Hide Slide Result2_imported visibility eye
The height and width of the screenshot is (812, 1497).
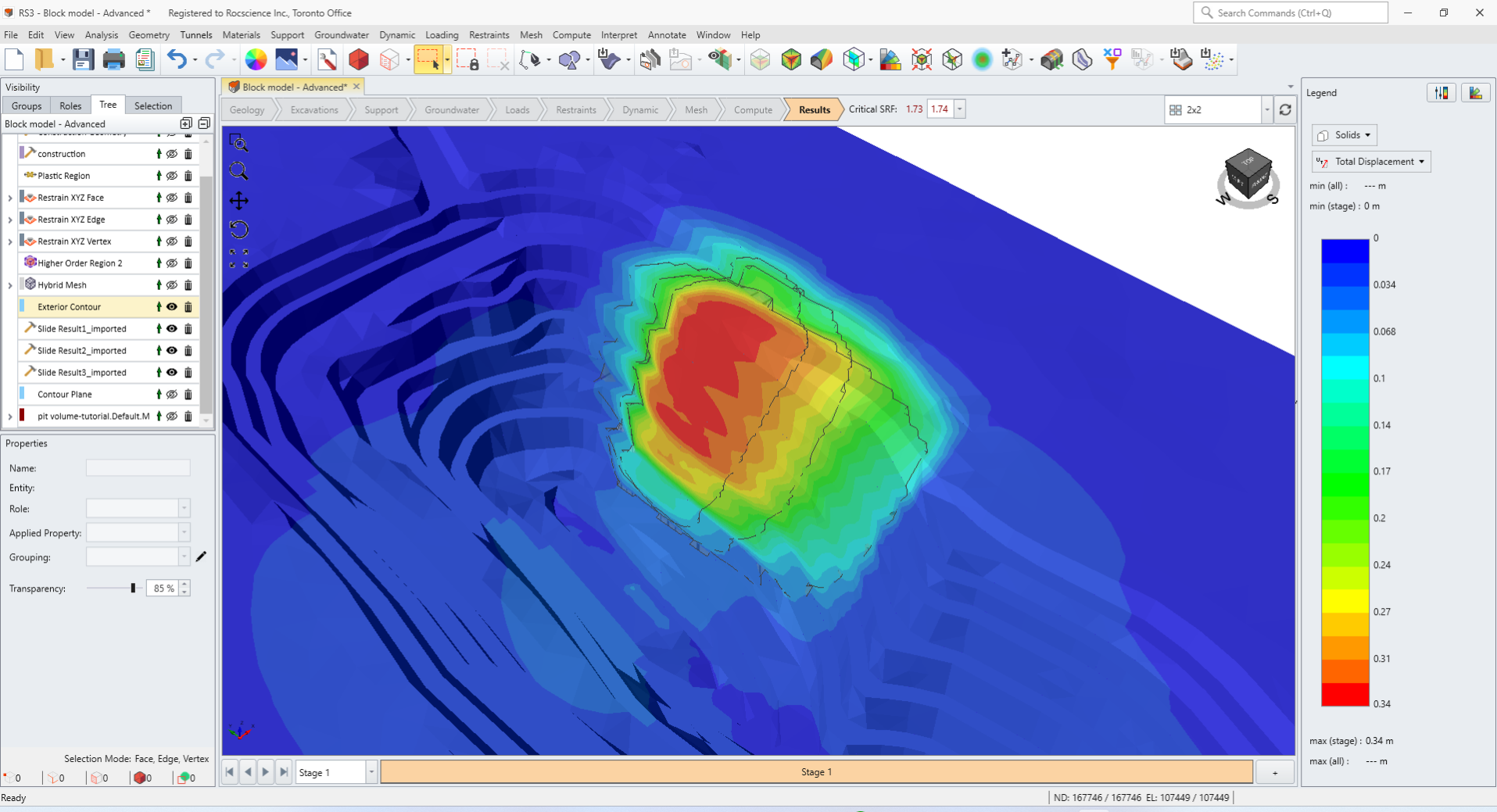click(172, 351)
